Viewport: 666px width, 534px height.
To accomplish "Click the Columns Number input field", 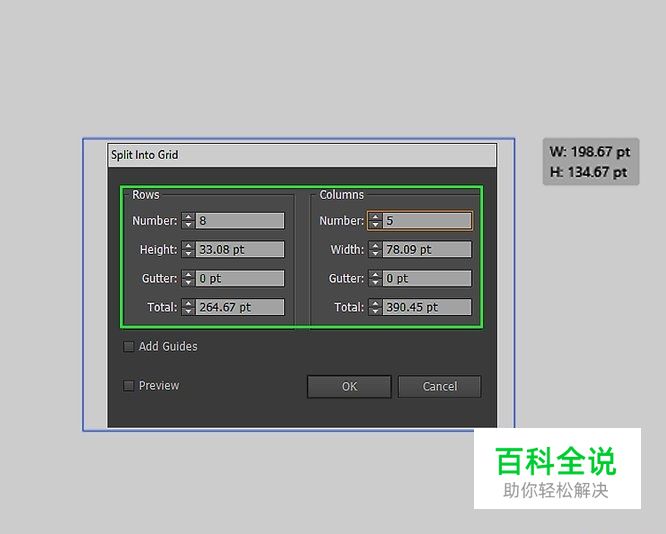I will tap(427, 221).
